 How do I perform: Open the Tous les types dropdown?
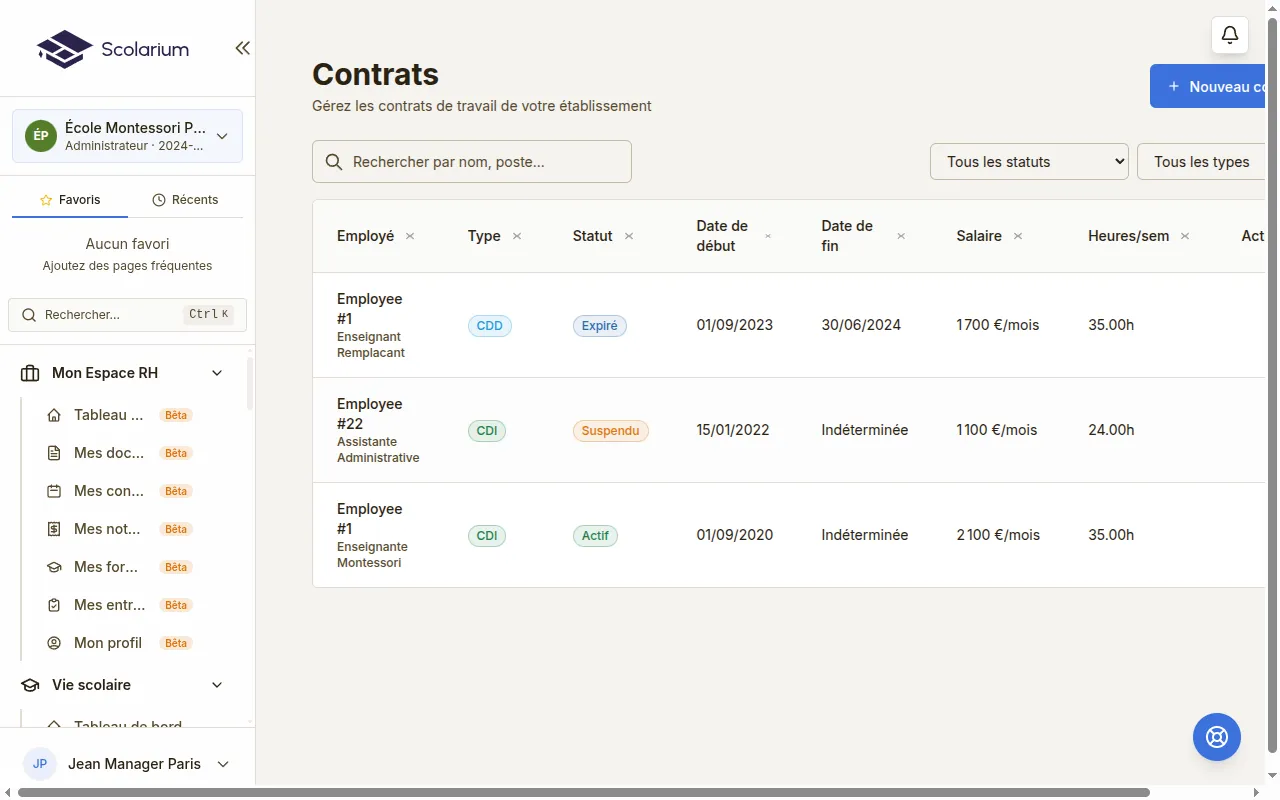1201,162
